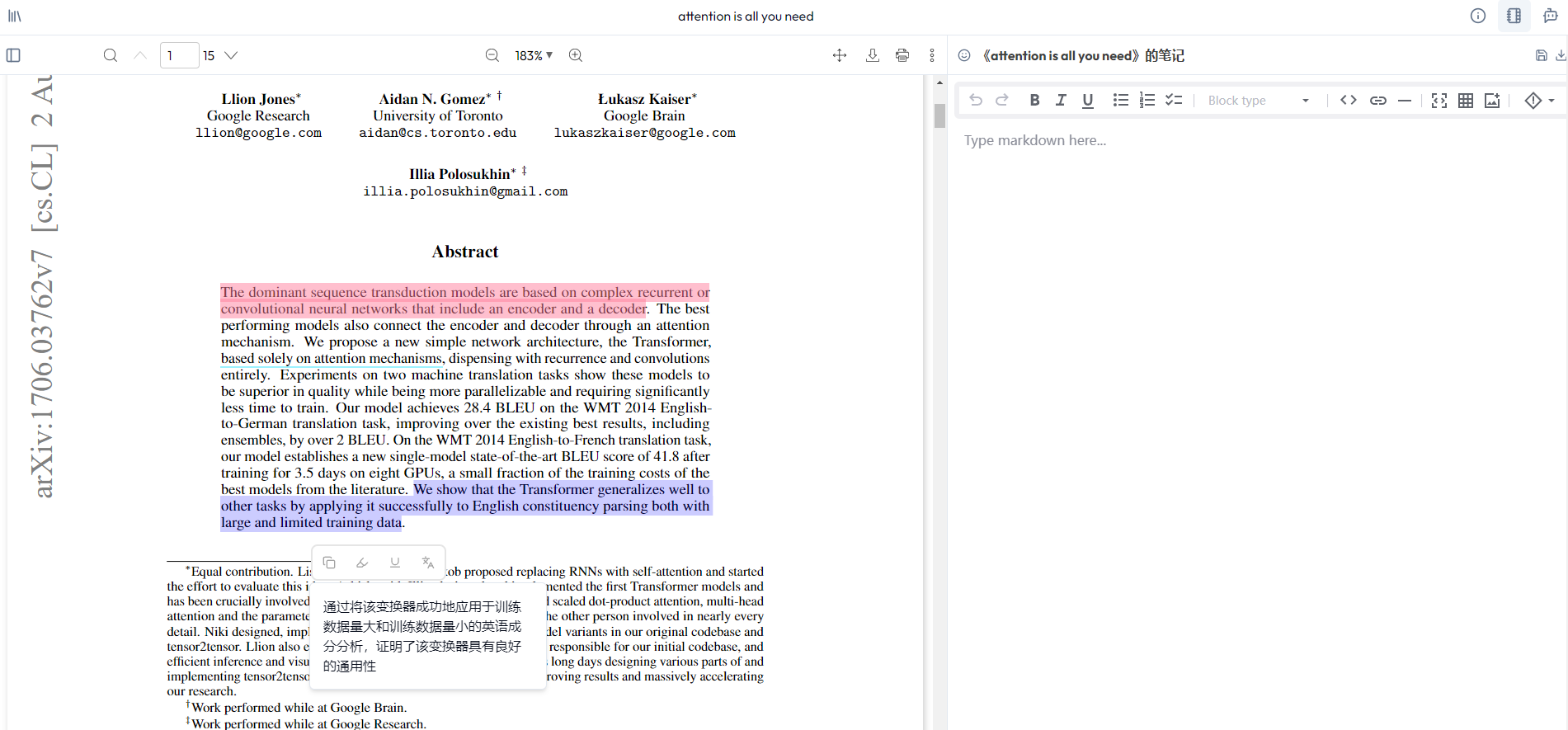This screenshot has height=730, width=1568.
Task: Click the email illia.polosukhin@gmail.com
Action: coord(465,191)
